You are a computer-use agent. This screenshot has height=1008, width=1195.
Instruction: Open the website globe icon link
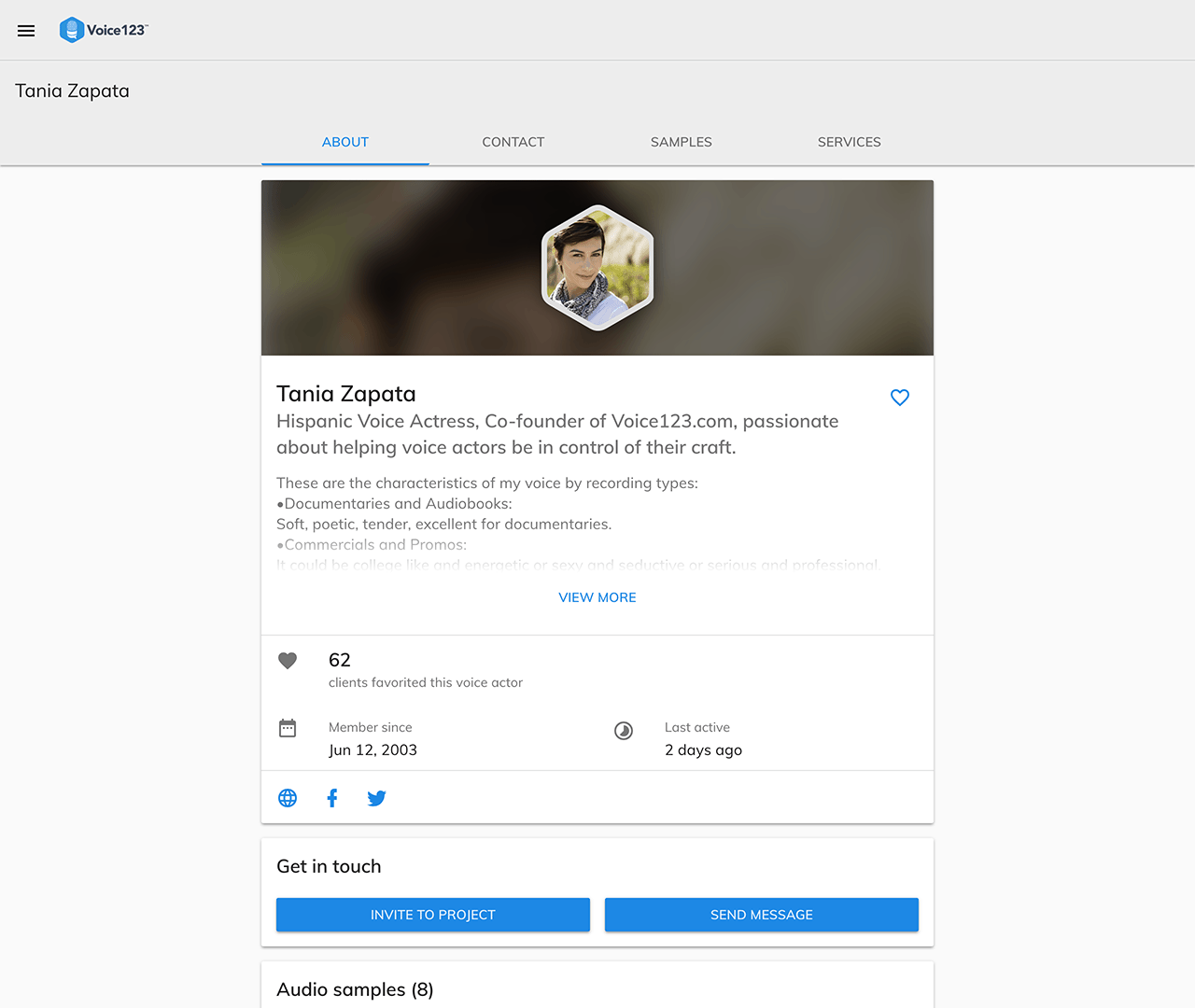[x=288, y=798]
